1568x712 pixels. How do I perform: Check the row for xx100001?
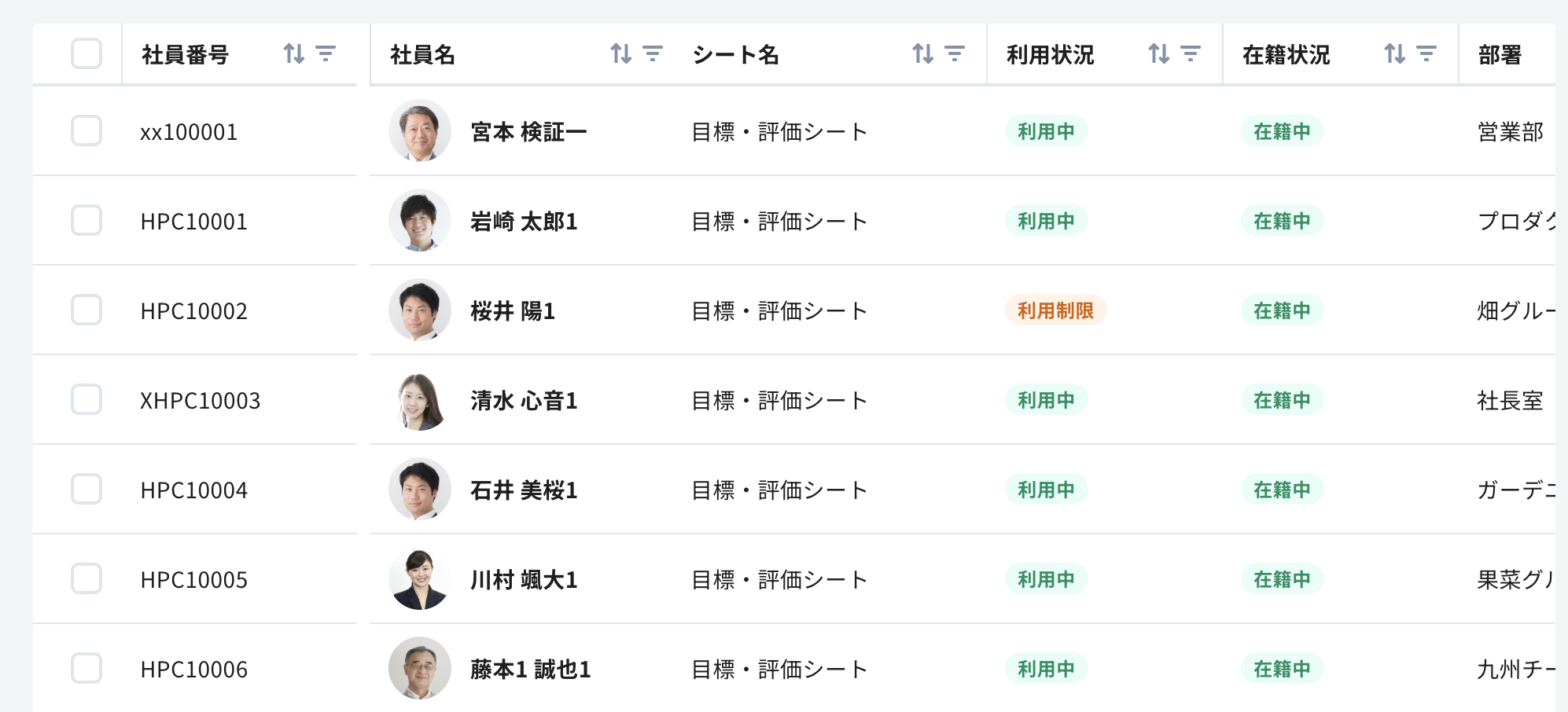[x=86, y=130]
